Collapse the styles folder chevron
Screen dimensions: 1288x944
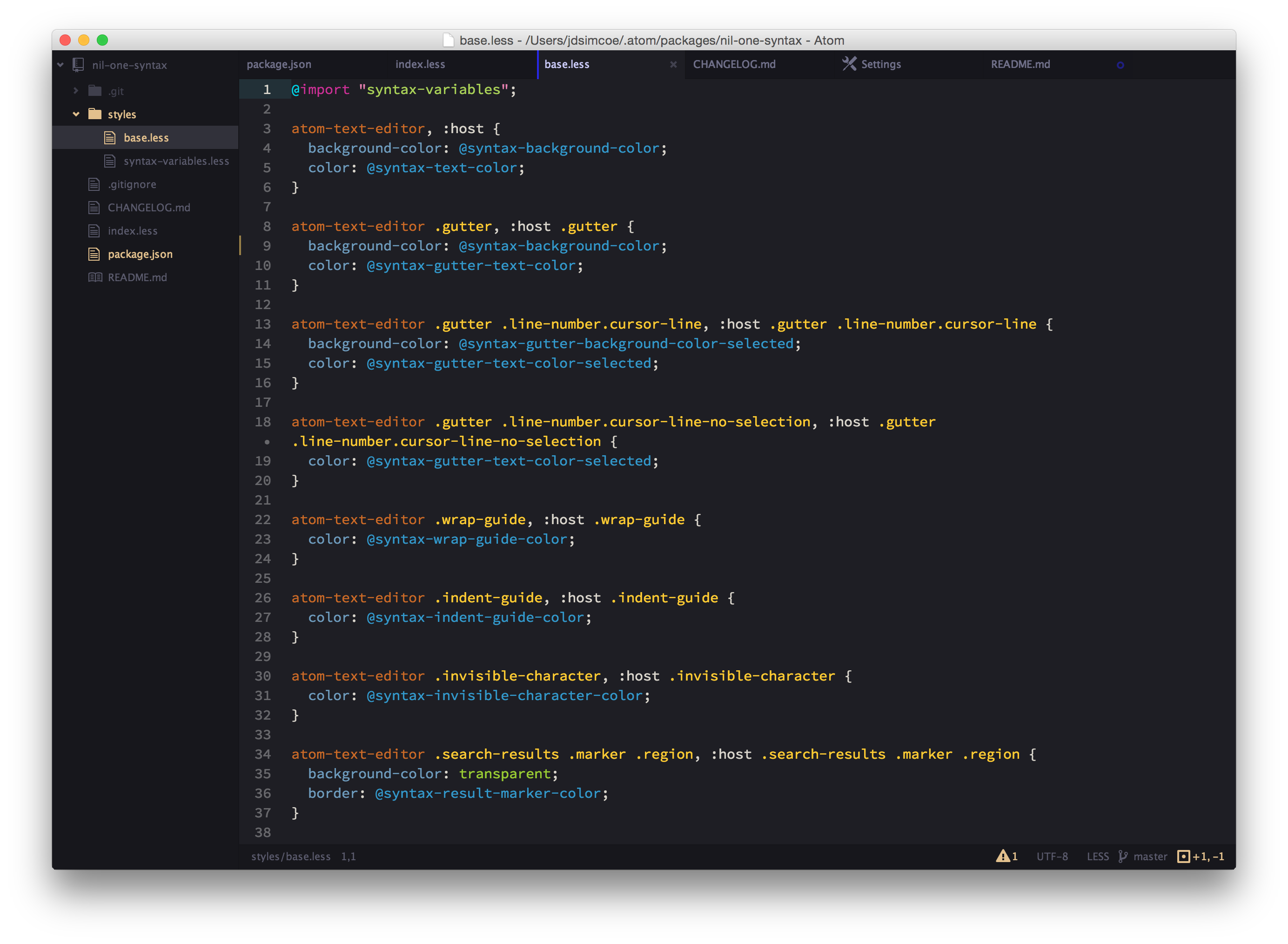pos(76,115)
